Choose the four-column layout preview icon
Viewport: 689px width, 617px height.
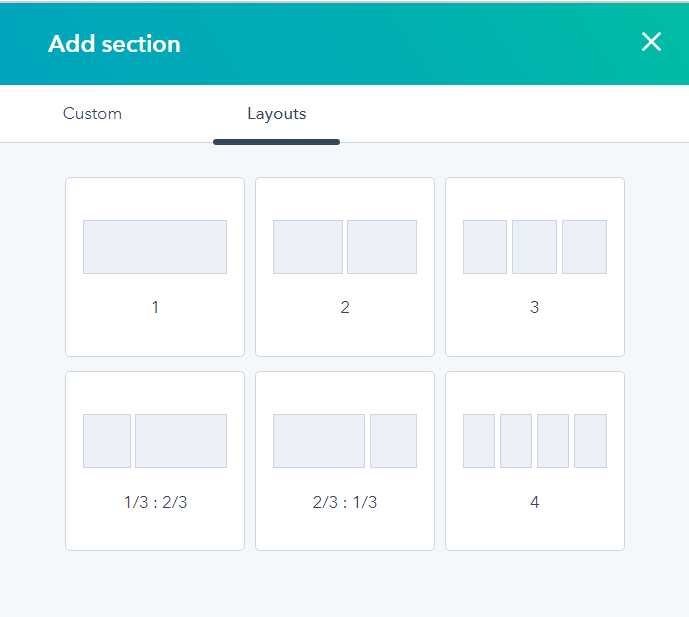click(x=535, y=441)
